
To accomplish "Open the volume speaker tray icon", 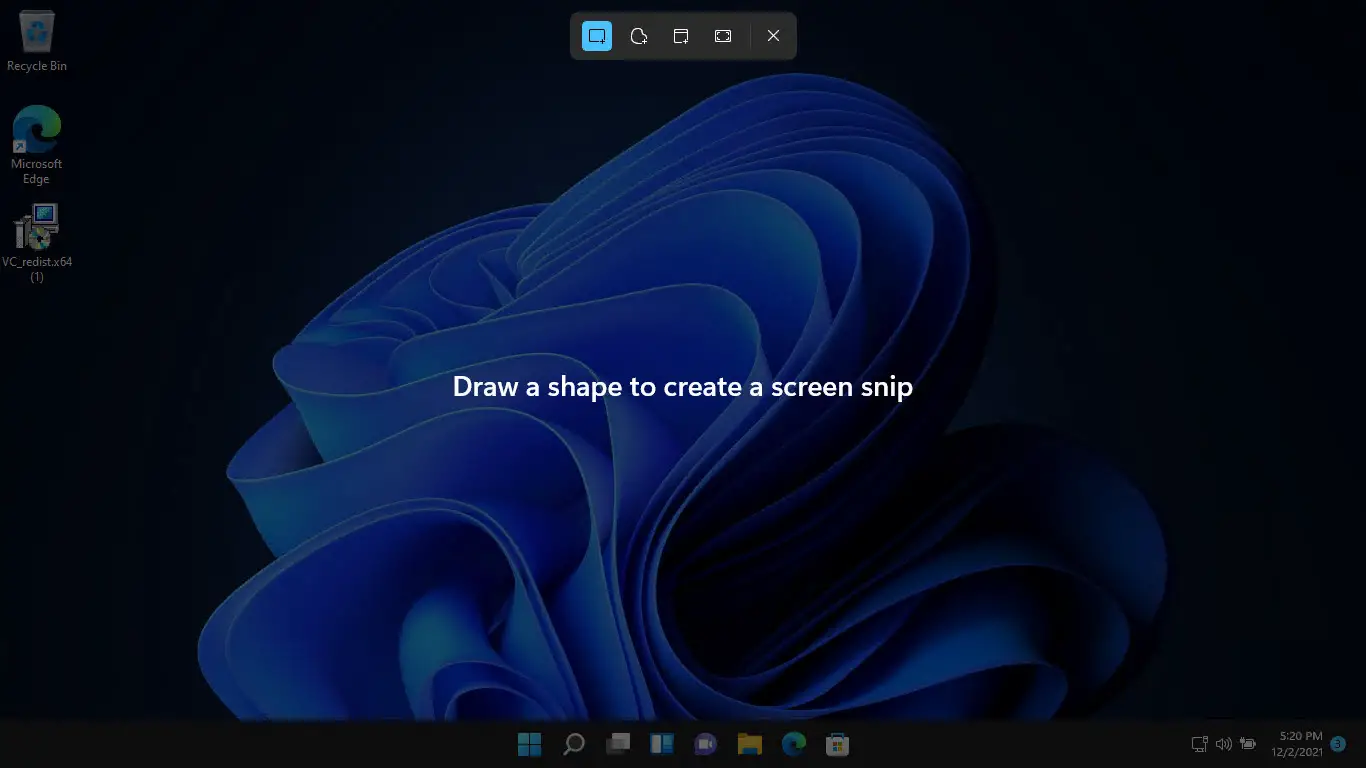I will click(1223, 744).
